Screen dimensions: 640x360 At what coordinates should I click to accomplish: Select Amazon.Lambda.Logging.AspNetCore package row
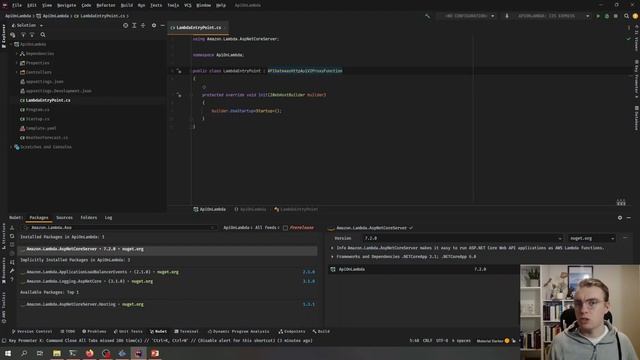pyautogui.click(x=167, y=282)
